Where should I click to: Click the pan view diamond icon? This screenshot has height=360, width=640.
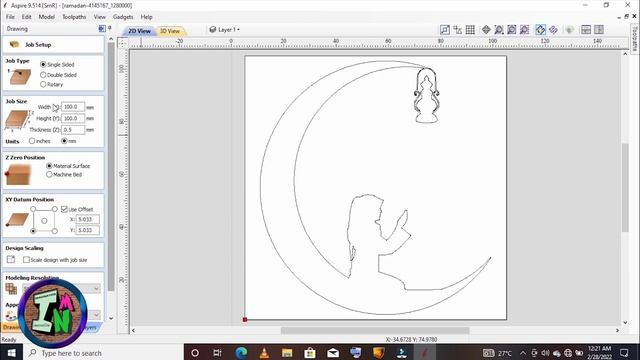pos(486,30)
